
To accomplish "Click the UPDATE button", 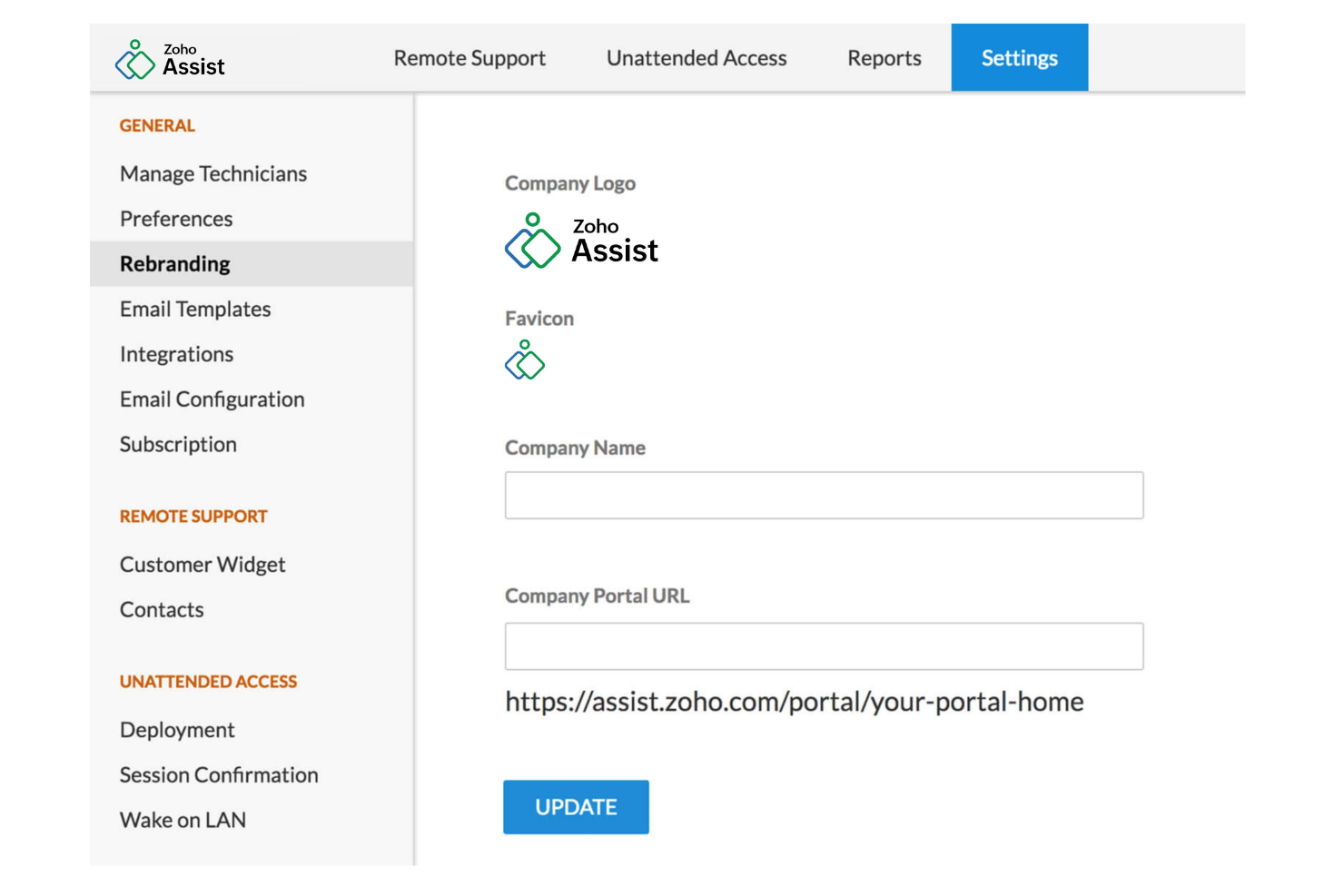I will coord(576,807).
